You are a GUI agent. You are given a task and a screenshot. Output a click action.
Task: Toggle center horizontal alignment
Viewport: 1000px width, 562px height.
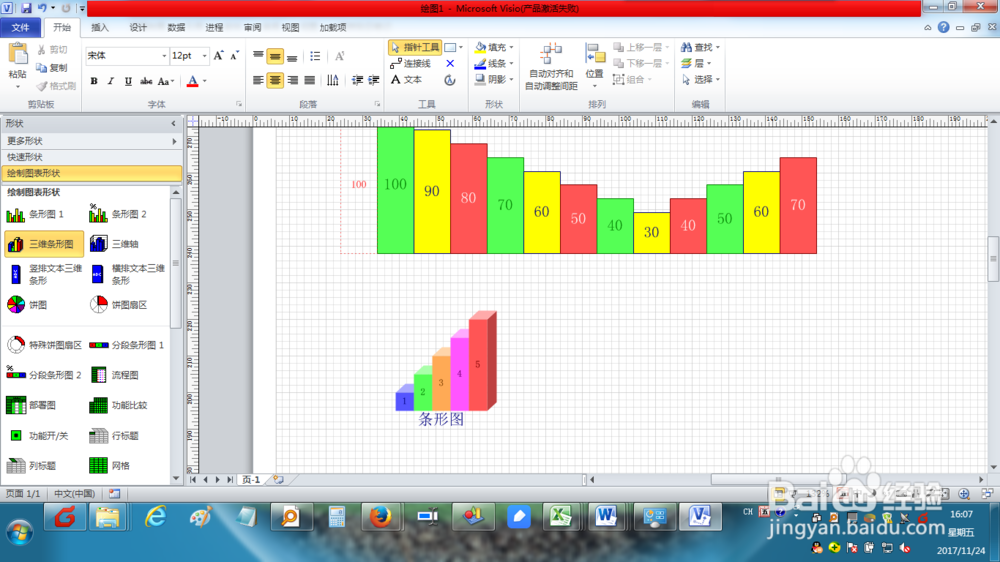(275, 80)
